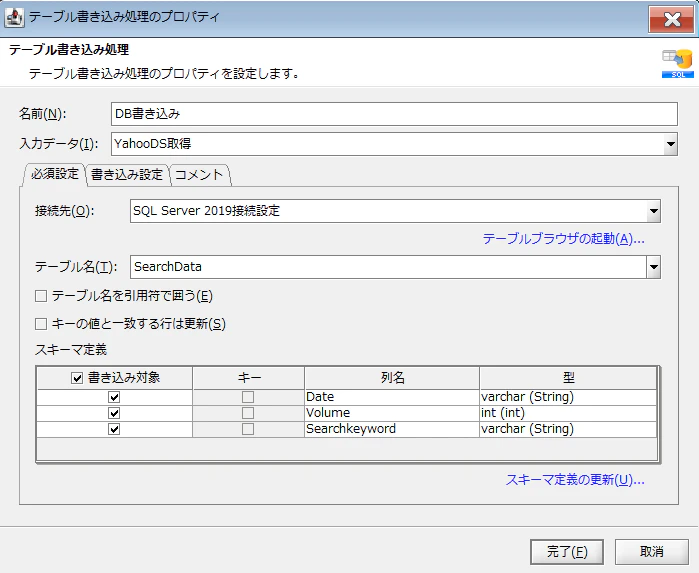699x573 pixels.
Task: Select the Volume column name cell
Action: point(392,413)
